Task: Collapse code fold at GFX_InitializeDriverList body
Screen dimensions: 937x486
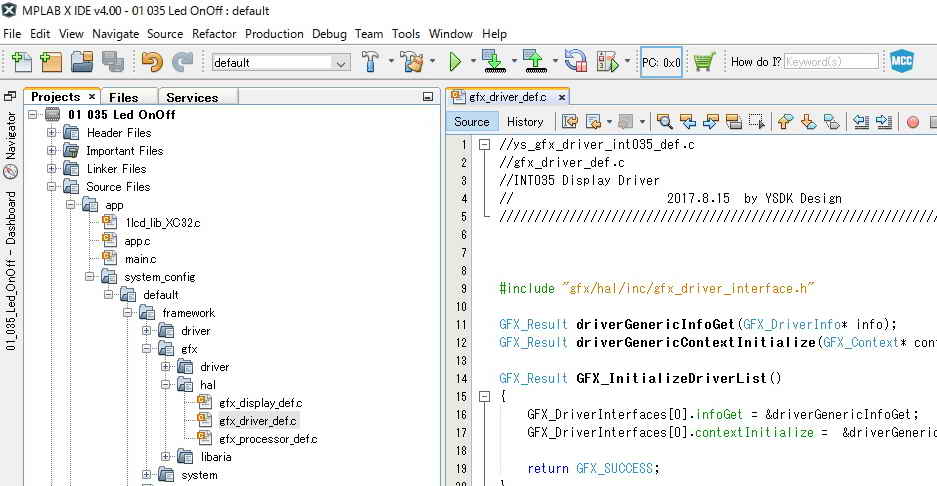Action: pos(484,396)
